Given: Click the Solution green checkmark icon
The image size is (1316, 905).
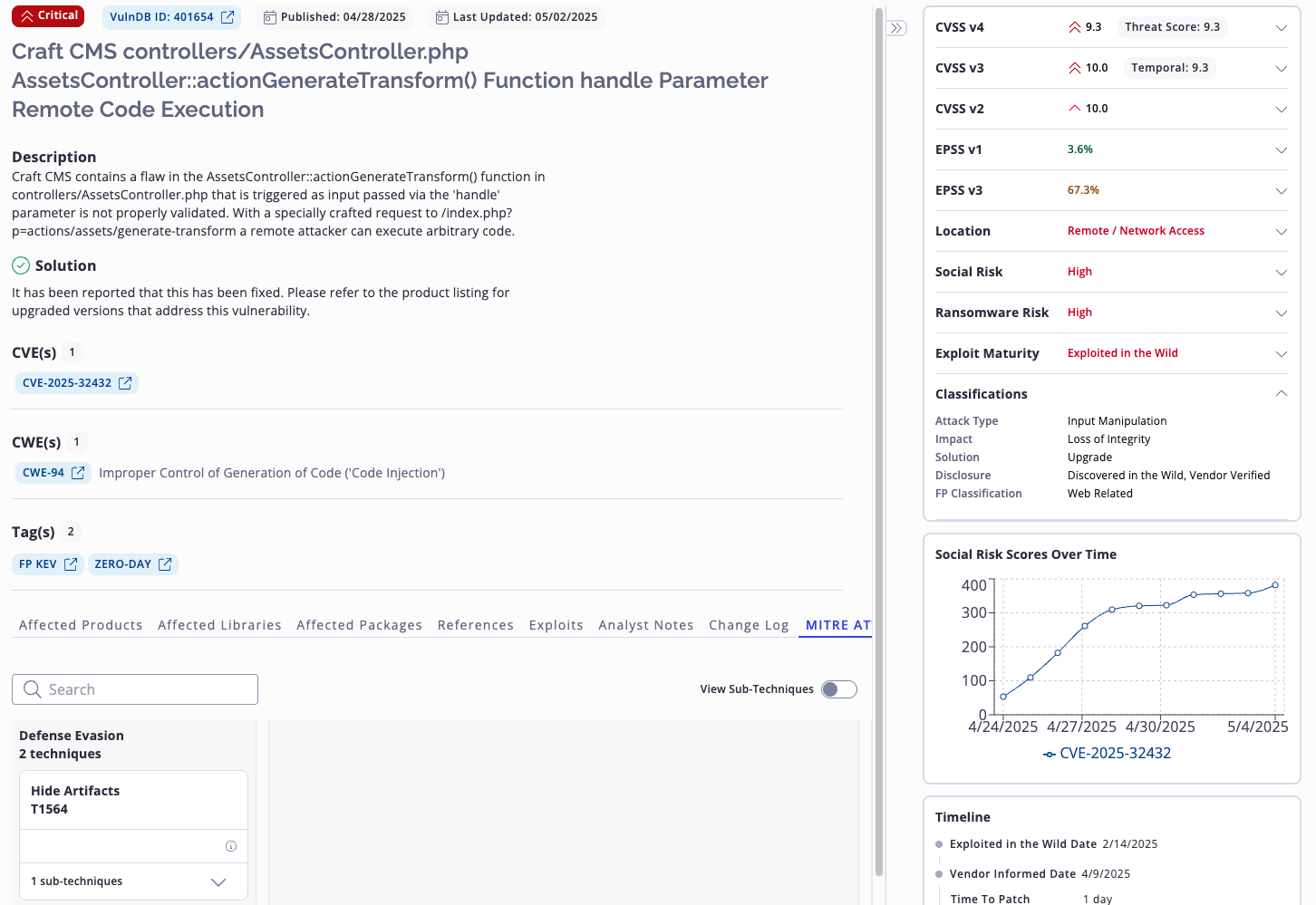Looking at the screenshot, I should tap(21, 265).
